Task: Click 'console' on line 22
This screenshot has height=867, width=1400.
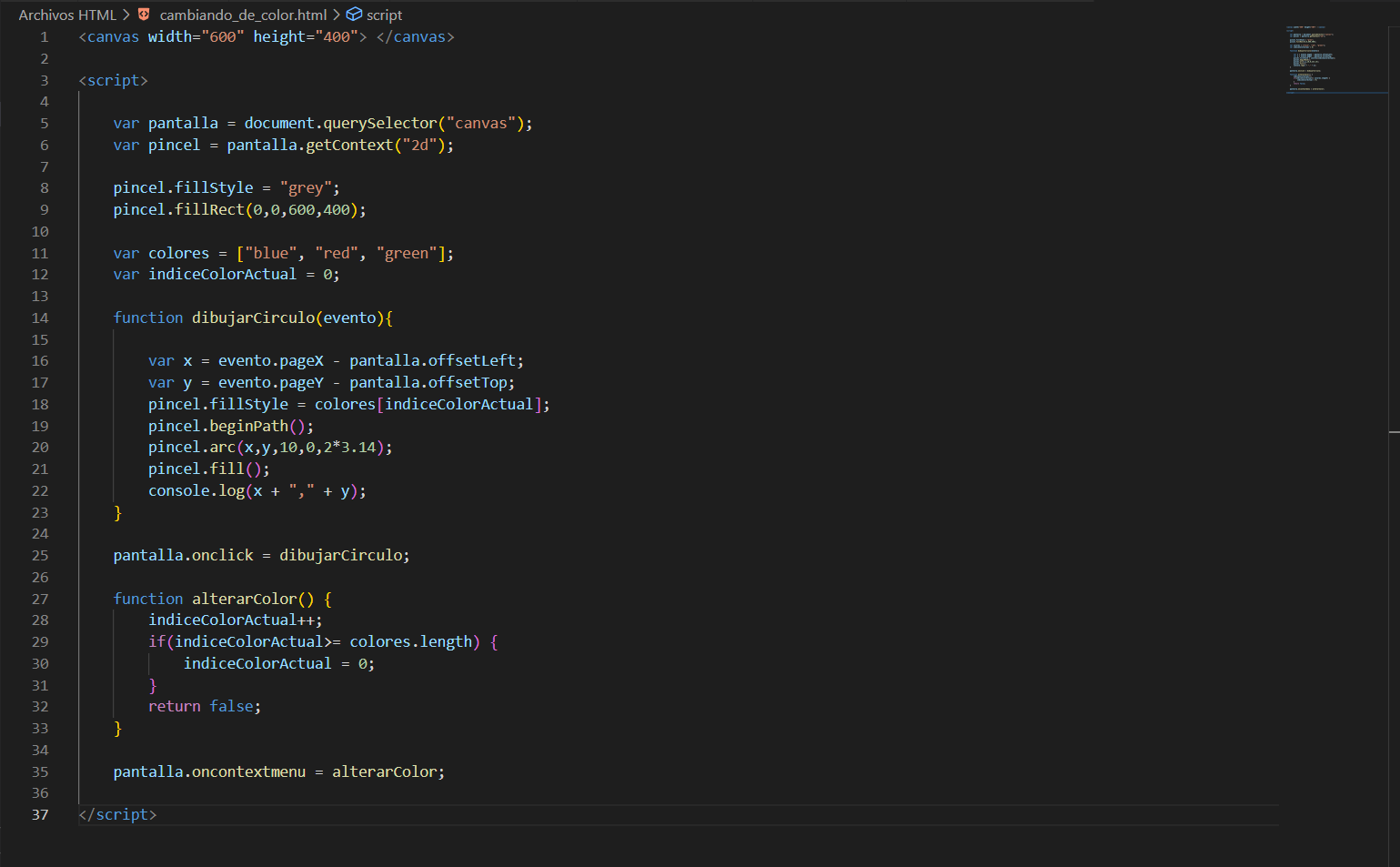Action: 178,491
